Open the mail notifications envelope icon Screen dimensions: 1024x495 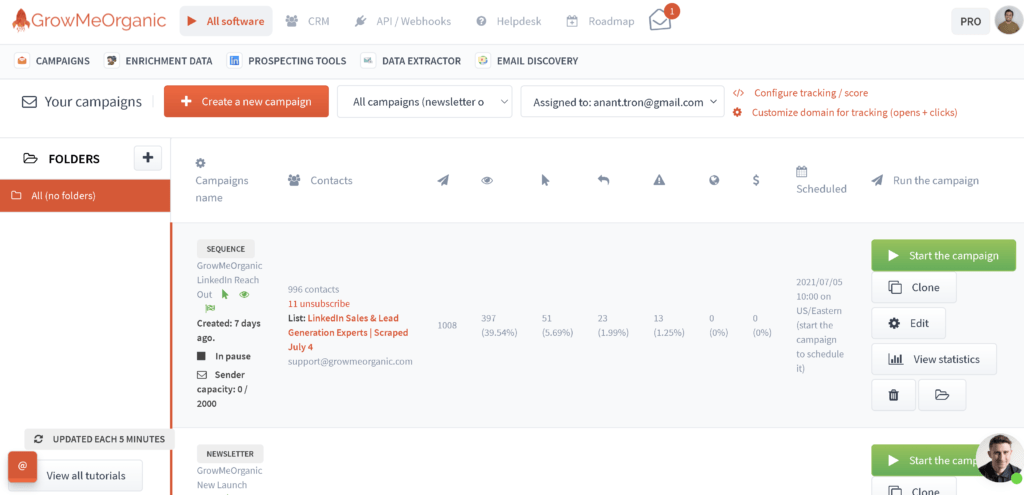click(660, 21)
